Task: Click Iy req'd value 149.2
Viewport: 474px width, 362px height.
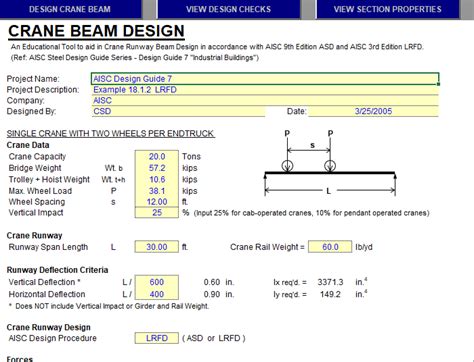Action: coord(330,294)
